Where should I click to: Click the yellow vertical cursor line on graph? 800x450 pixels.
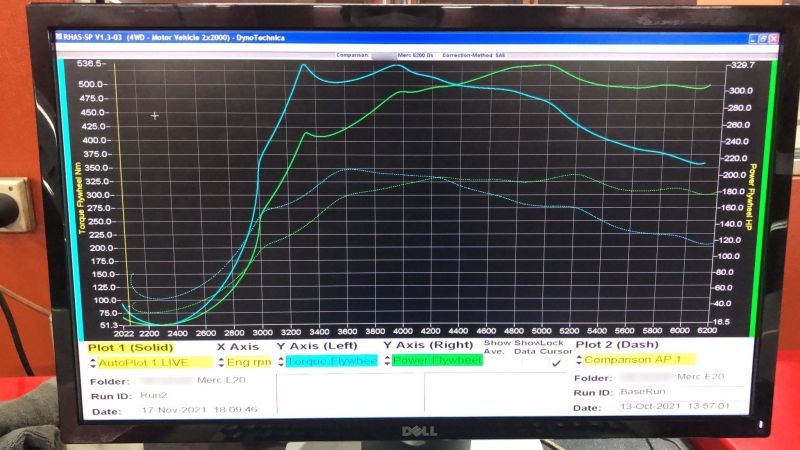coord(122,194)
